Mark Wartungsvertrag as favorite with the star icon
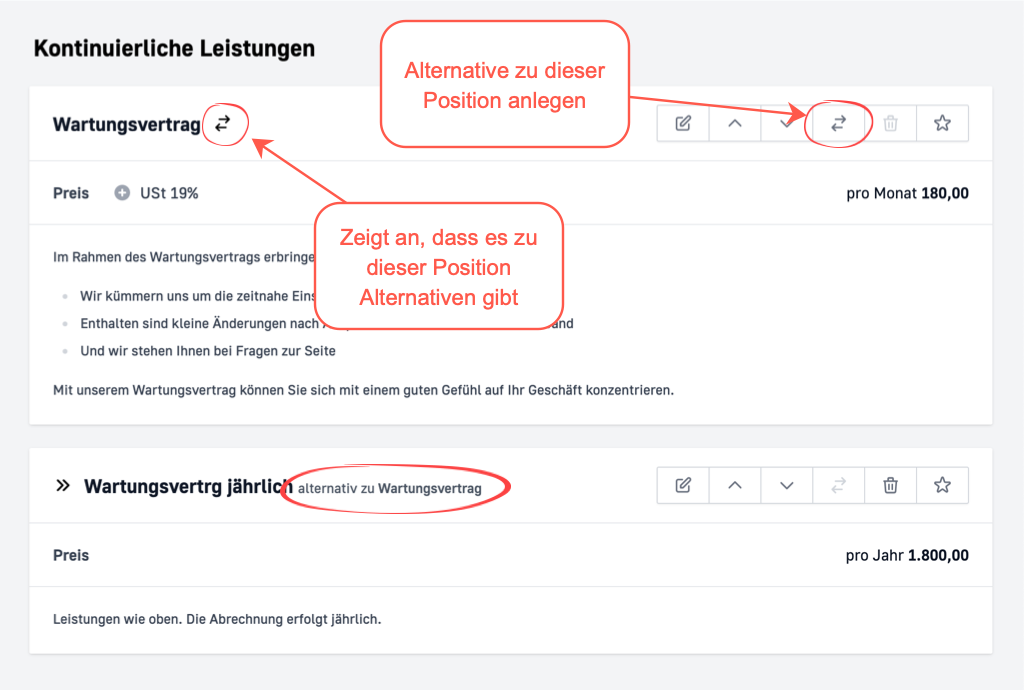The height and width of the screenshot is (690, 1024). (x=942, y=123)
